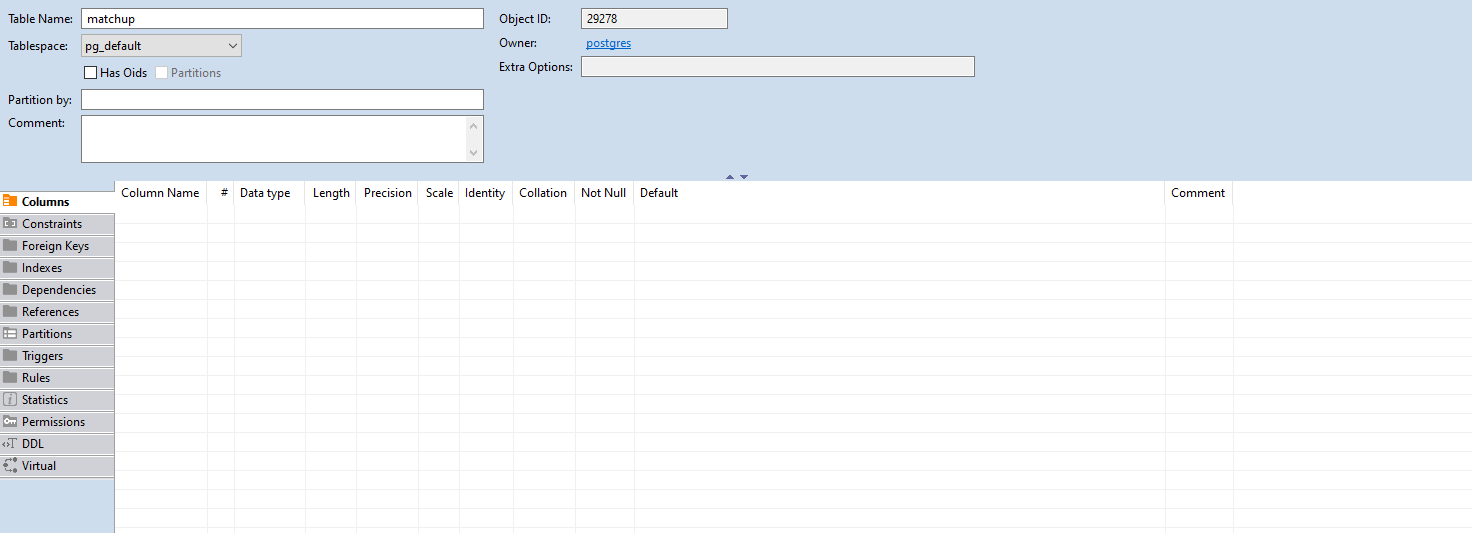Switch to the Indexes tab
The height and width of the screenshot is (533, 1472).
tap(57, 268)
